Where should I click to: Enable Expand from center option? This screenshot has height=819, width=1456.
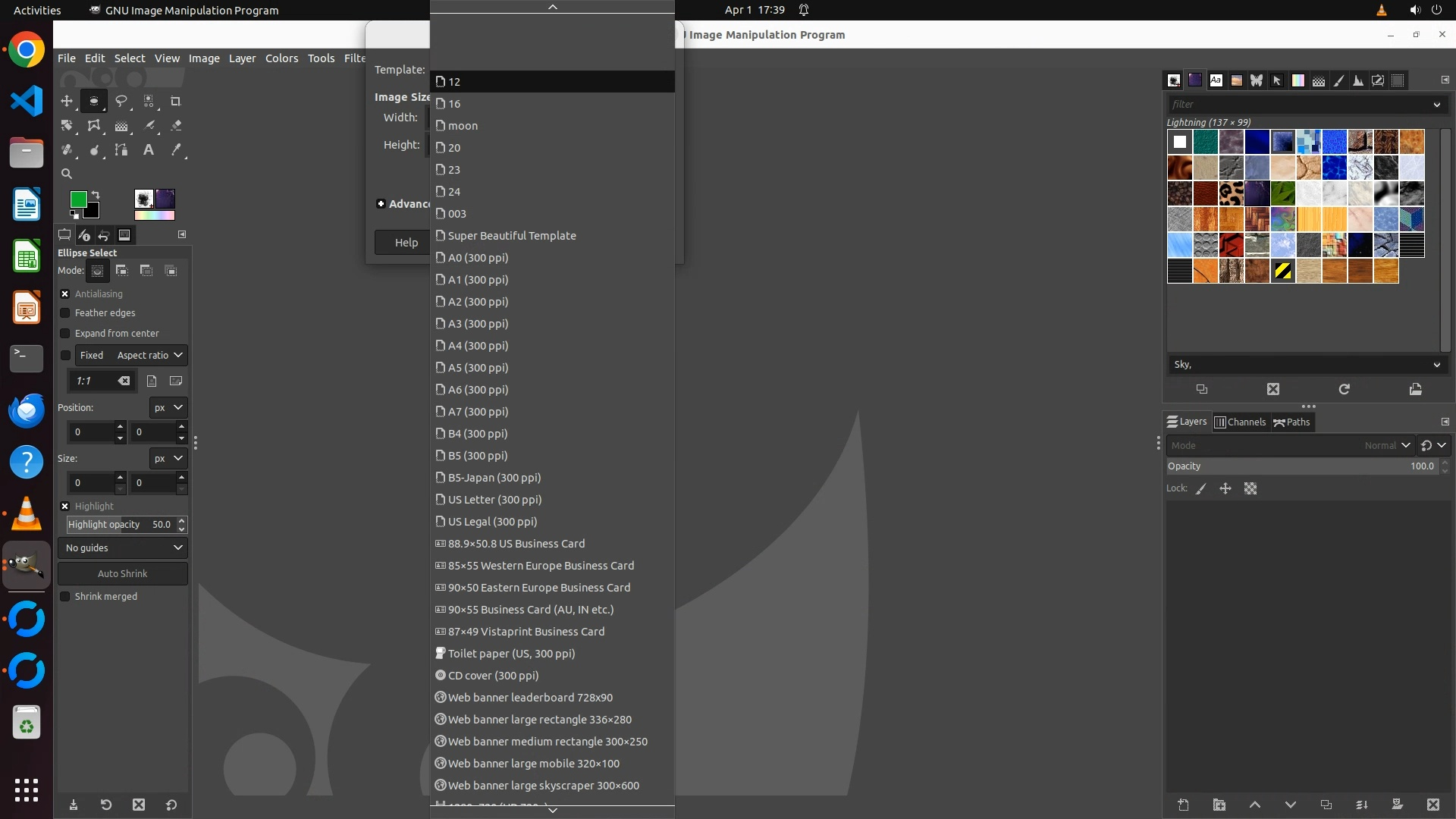click(x=65, y=333)
